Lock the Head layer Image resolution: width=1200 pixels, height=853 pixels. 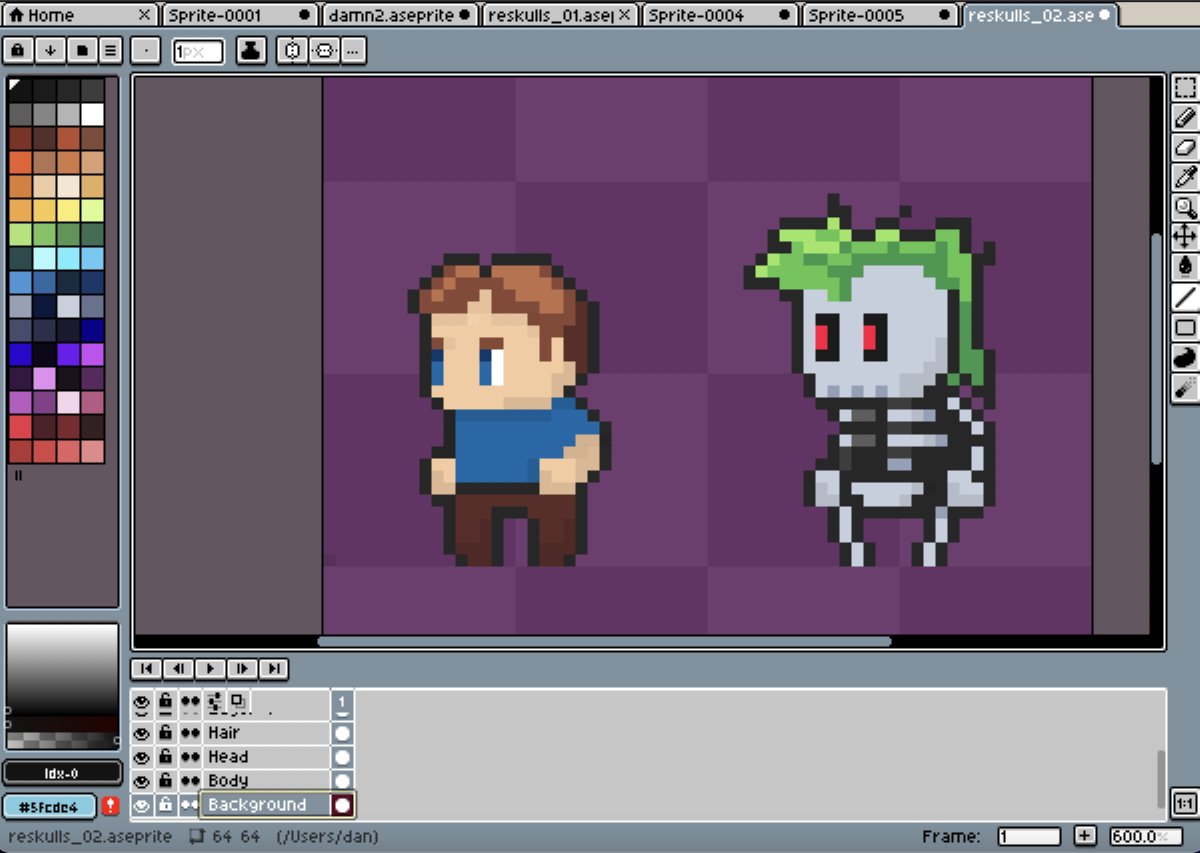point(166,757)
